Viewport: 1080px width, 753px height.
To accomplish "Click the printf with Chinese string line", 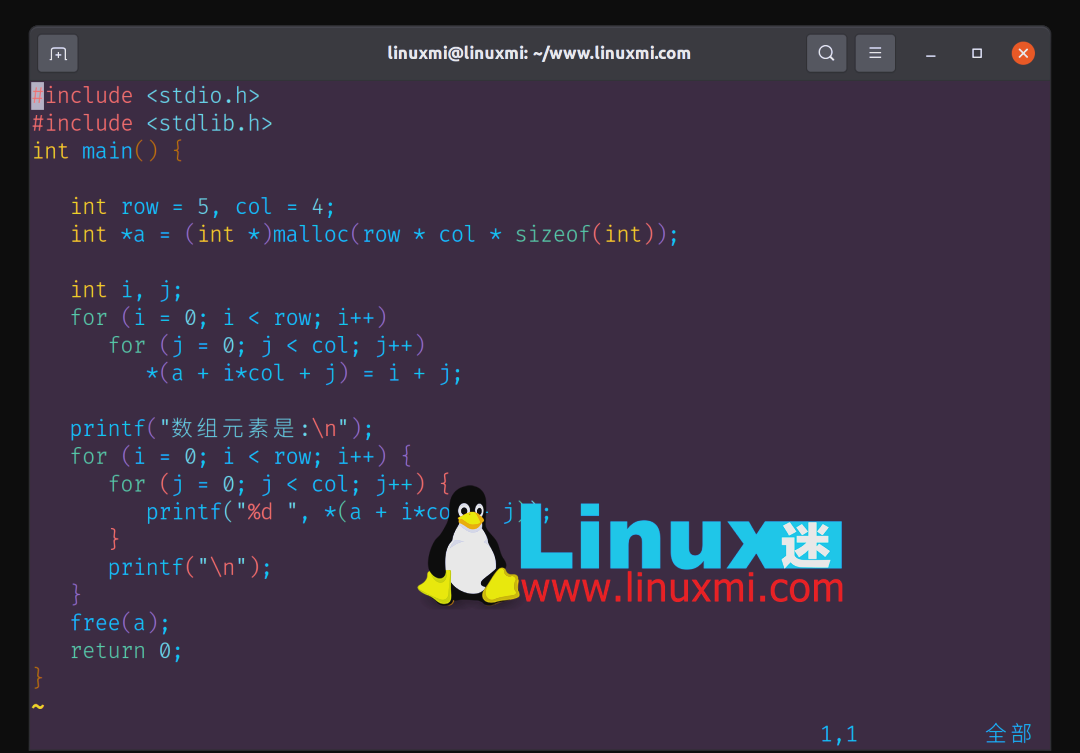I will pos(221,429).
